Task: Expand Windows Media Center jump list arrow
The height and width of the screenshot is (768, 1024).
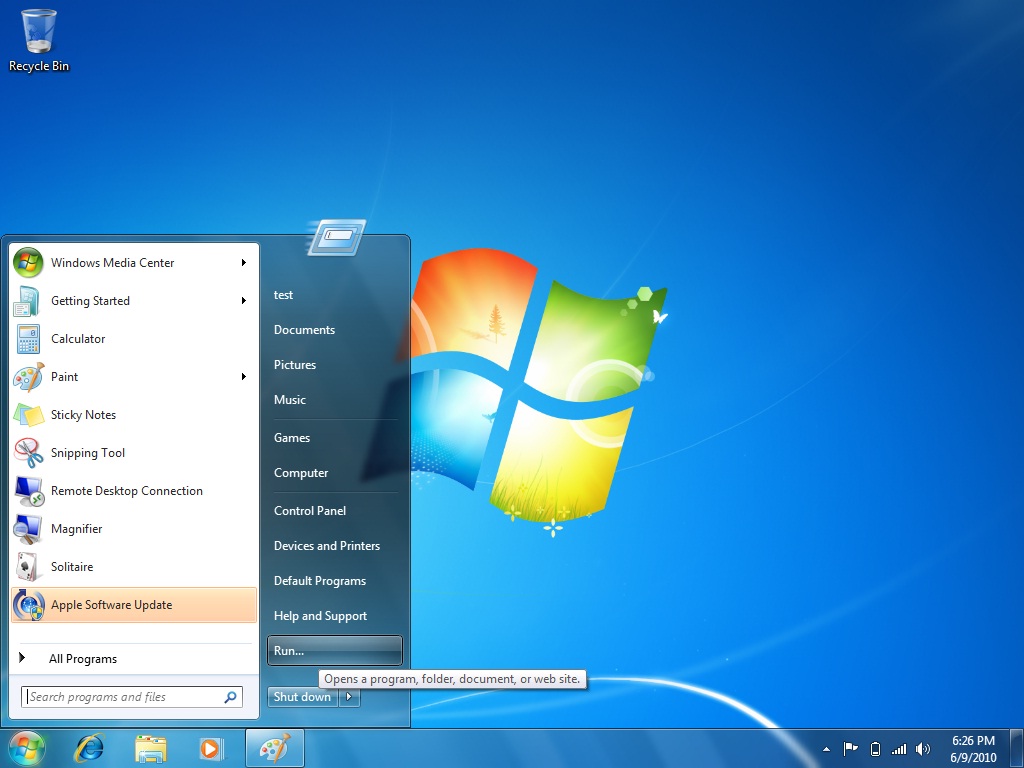Action: pos(244,263)
